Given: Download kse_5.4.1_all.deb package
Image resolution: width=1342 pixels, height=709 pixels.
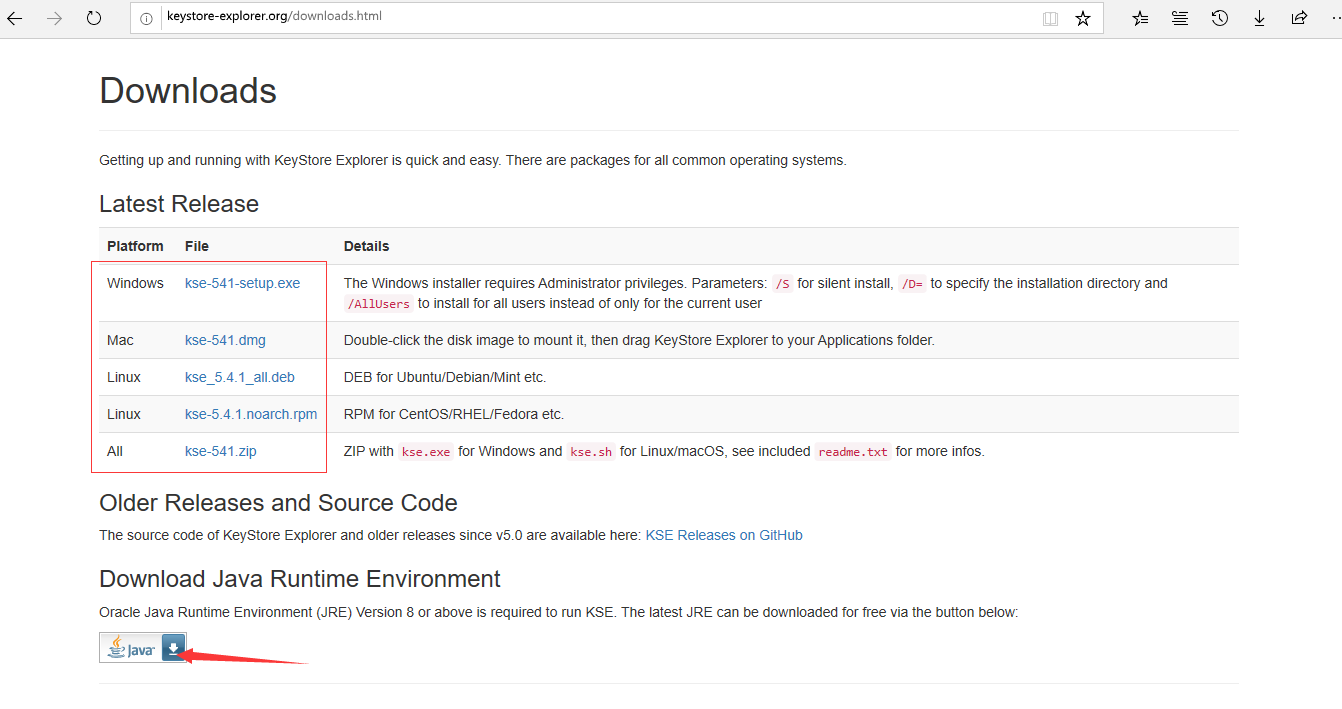Looking at the screenshot, I should (x=239, y=377).
